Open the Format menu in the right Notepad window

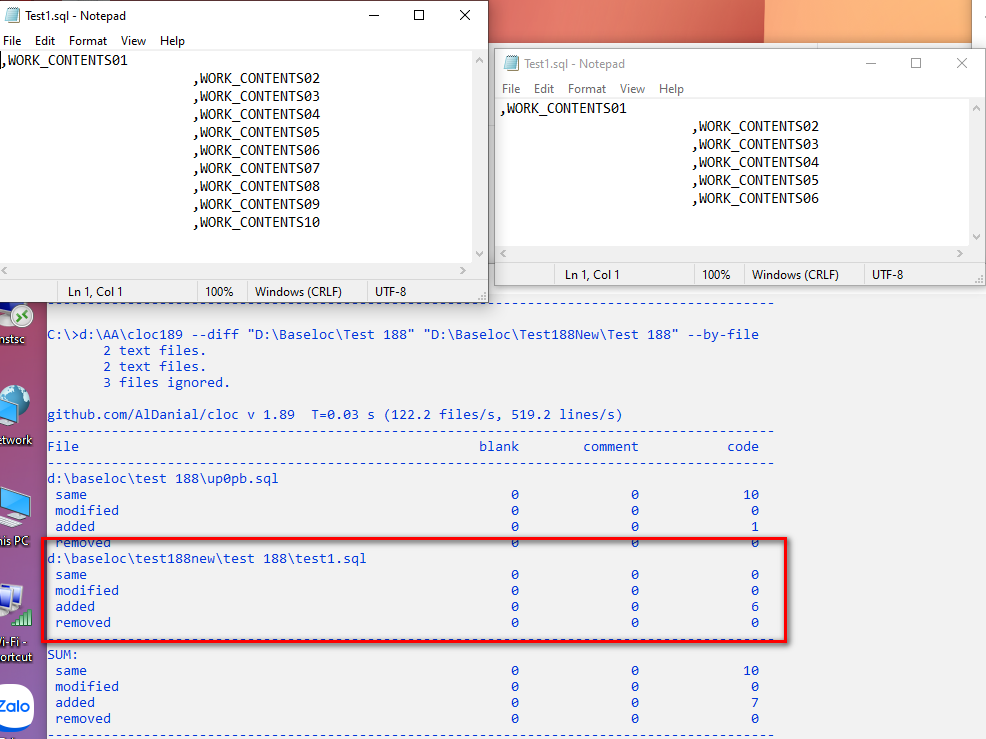point(587,89)
